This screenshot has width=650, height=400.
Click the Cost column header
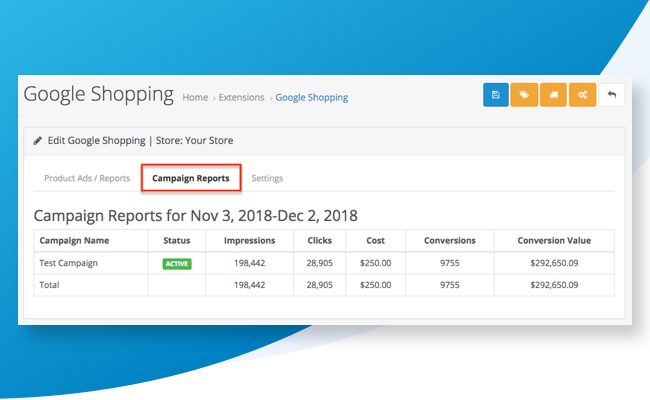[376, 241]
